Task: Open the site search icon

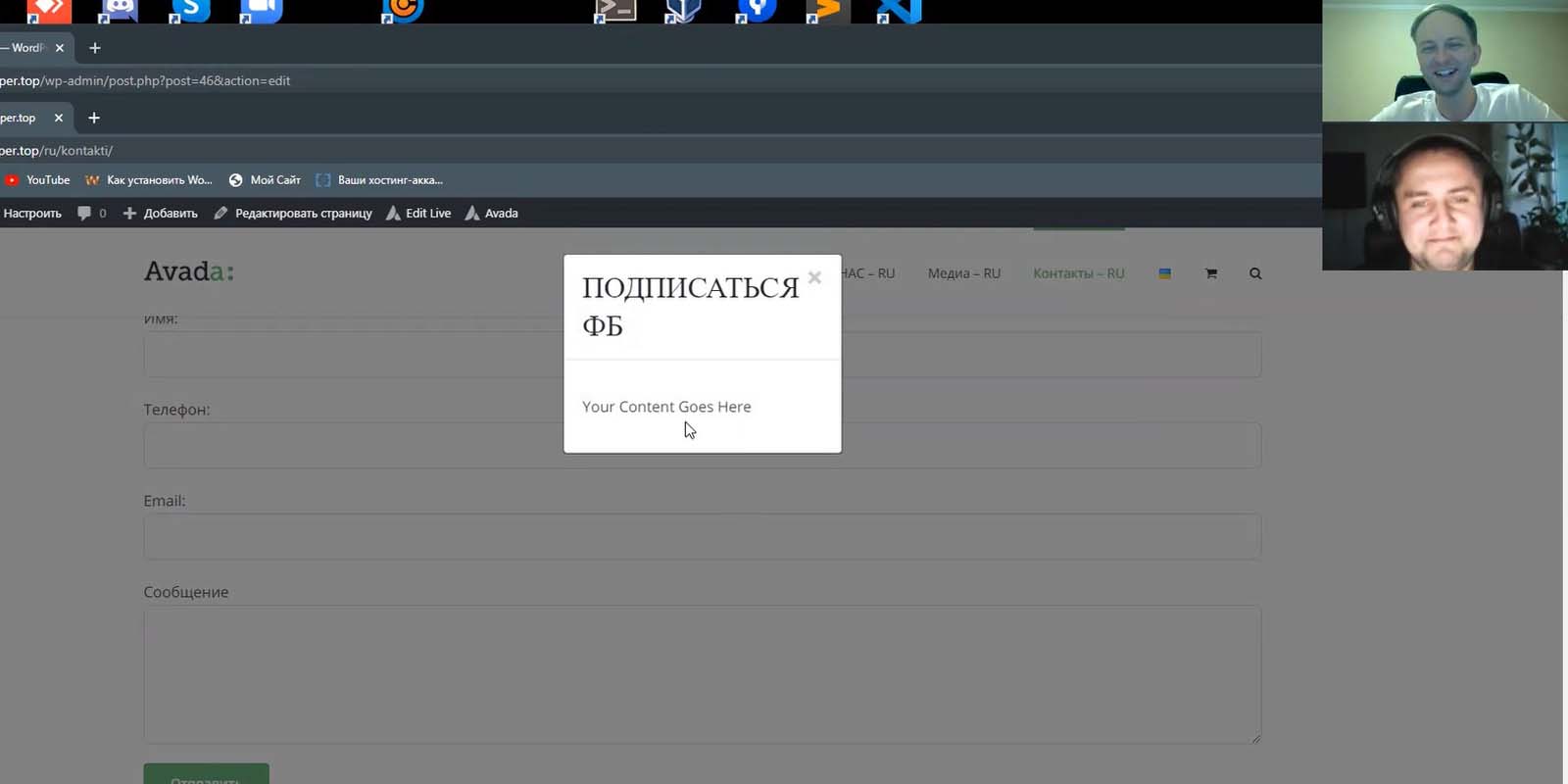Action: (x=1255, y=273)
